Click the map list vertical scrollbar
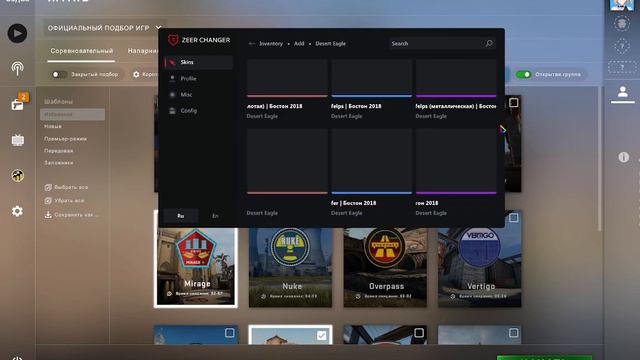 (599, 159)
